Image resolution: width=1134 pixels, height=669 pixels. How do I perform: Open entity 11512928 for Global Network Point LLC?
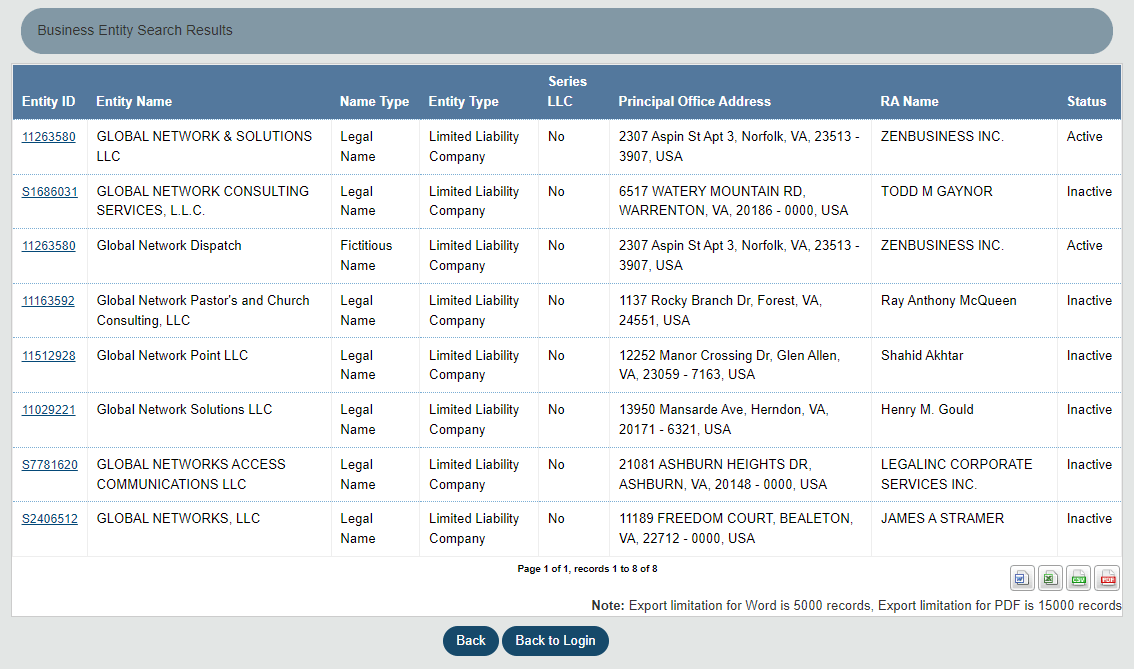pyautogui.click(x=48, y=355)
